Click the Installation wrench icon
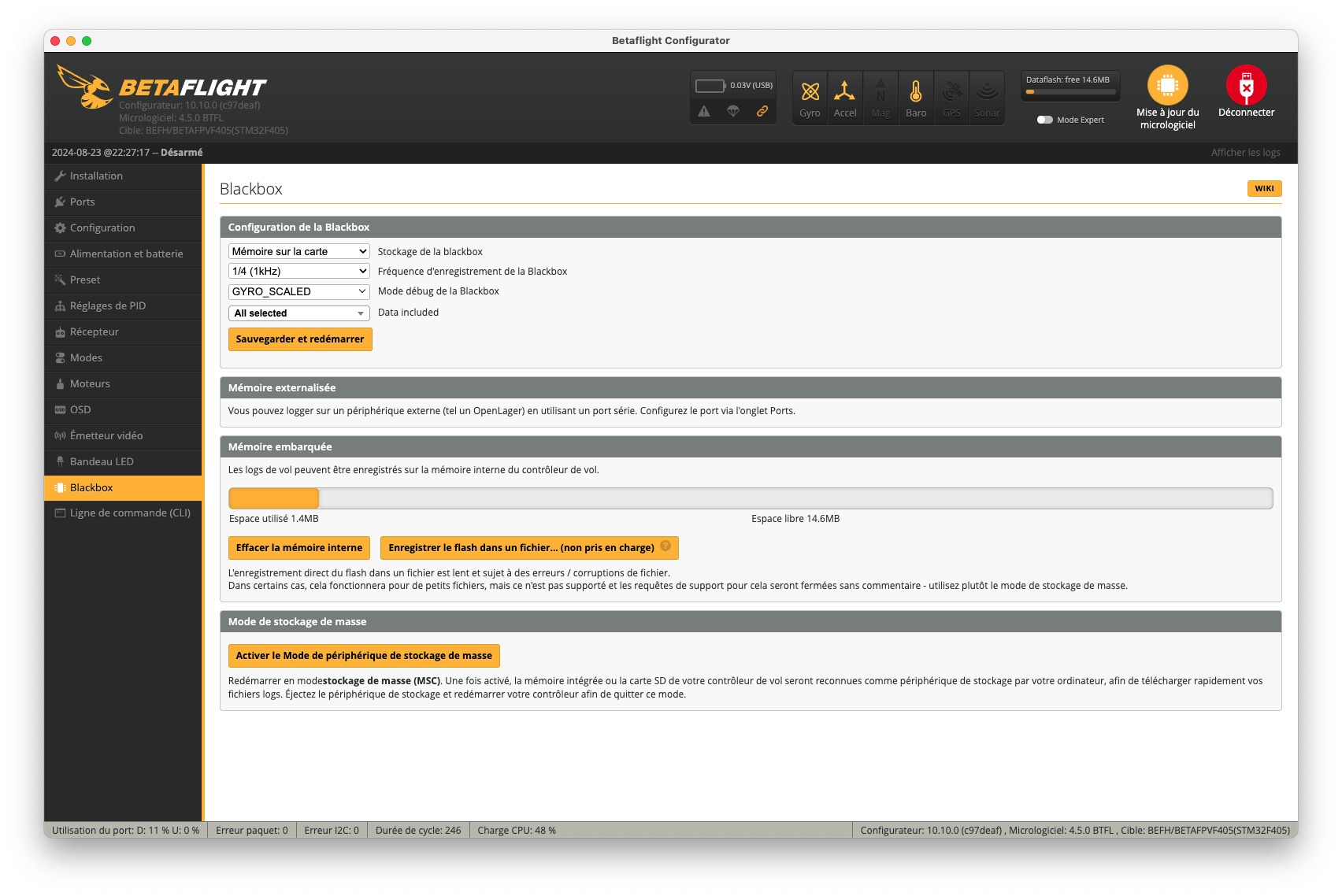 pyautogui.click(x=60, y=176)
